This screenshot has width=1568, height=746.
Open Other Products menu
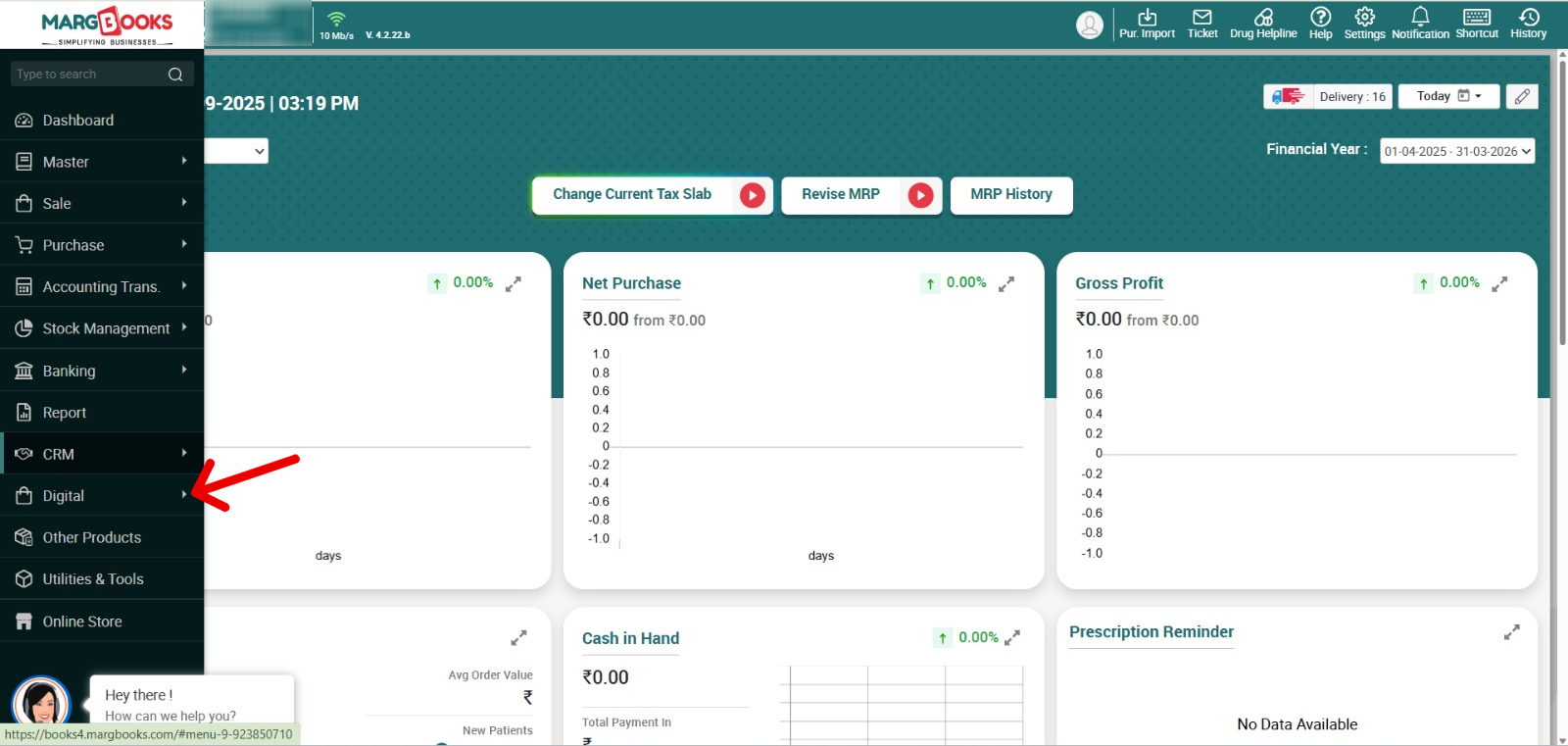(x=102, y=537)
